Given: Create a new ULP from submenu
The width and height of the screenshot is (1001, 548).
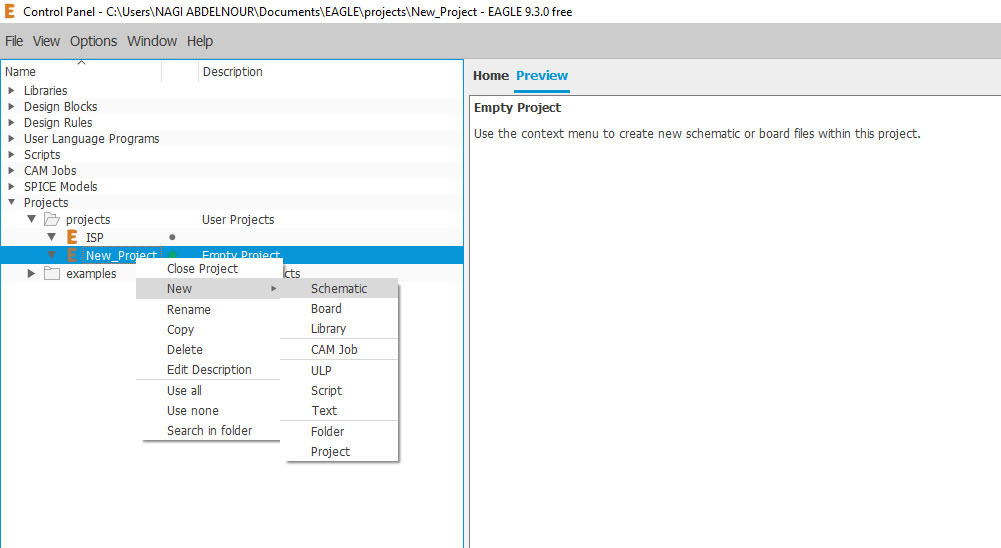Looking at the screenshot, I should pyautogui.click(x=339, y=370).
